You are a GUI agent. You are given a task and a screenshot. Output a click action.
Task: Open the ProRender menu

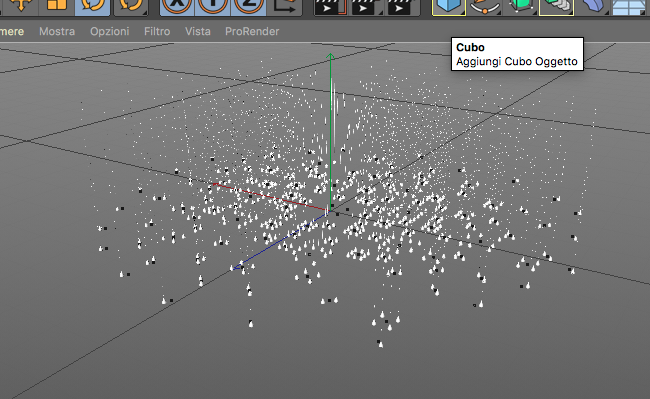(x=252, y=31)
